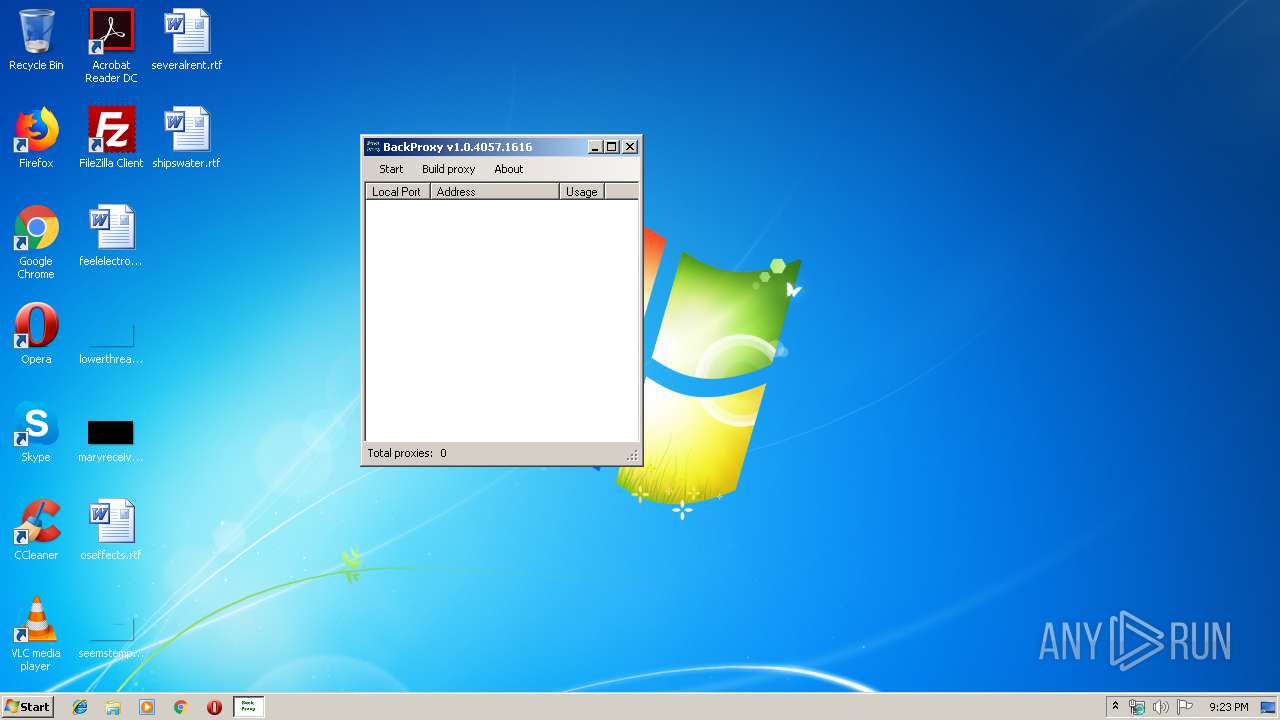Open the Windows Start button
The width and height of the screenshot is (1280, 720).
pos(27,706)
